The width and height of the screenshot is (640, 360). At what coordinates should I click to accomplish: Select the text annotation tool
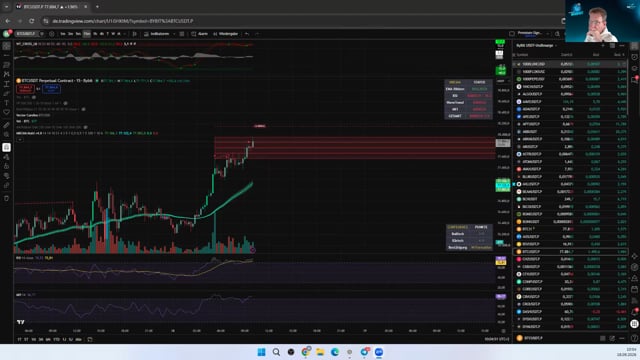[x=7, y=103]
